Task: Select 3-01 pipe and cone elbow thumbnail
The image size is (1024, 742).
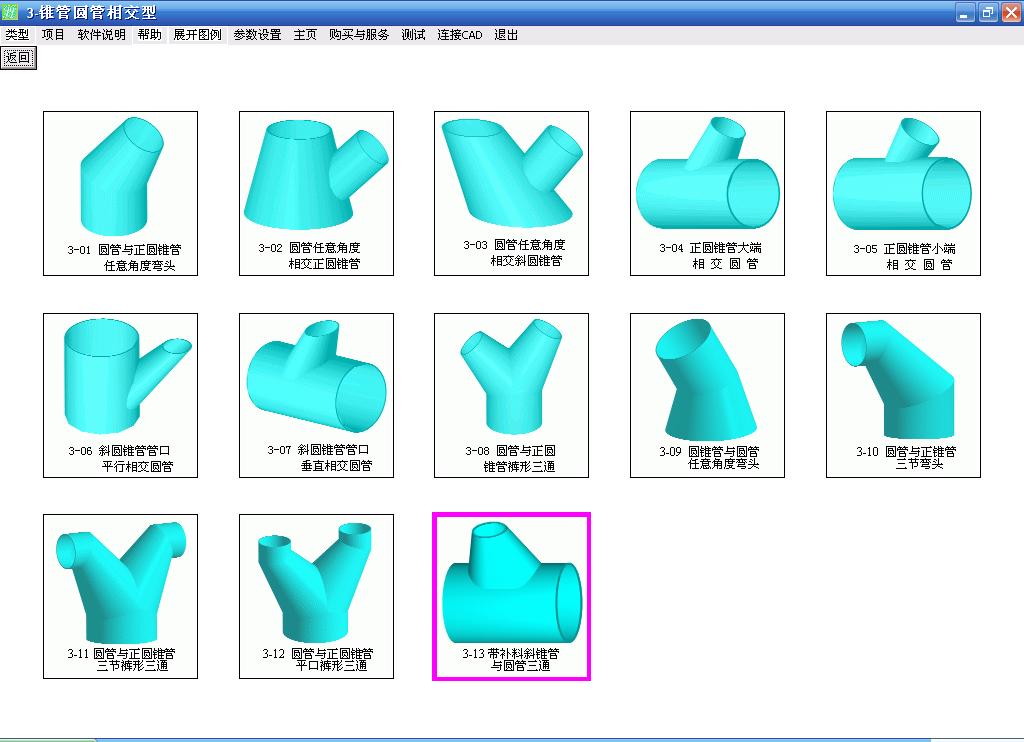Action: tap(120, 193)
